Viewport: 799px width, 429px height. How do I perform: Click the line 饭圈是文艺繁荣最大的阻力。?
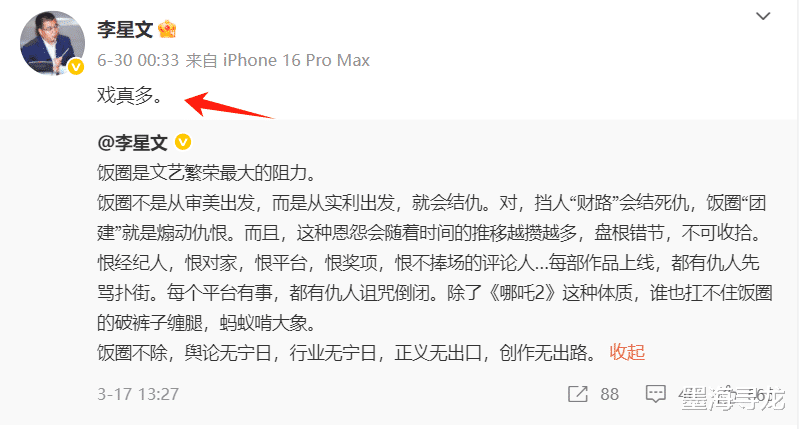tap(207, 173)
